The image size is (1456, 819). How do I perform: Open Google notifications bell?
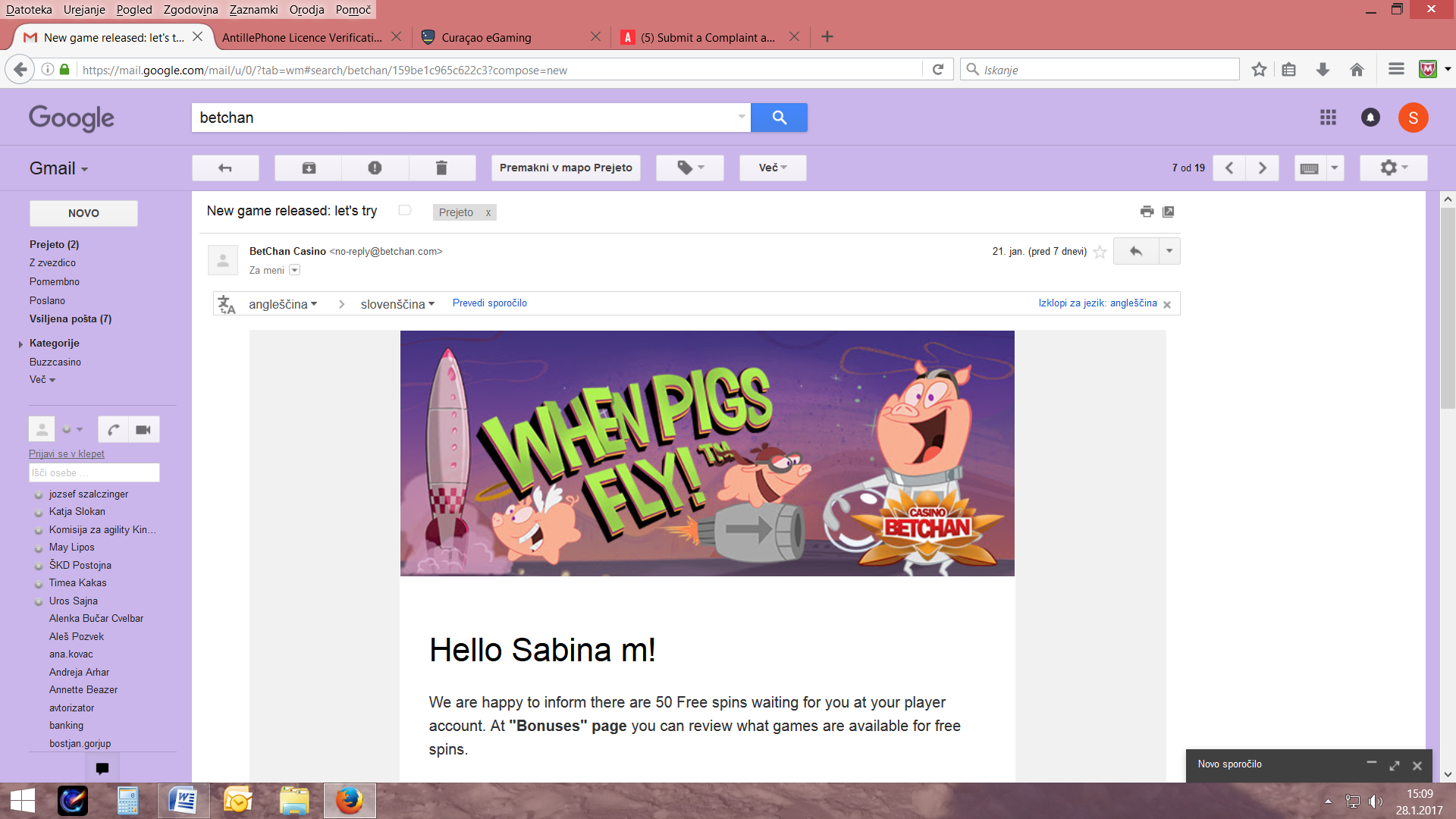click(1370, 118)
